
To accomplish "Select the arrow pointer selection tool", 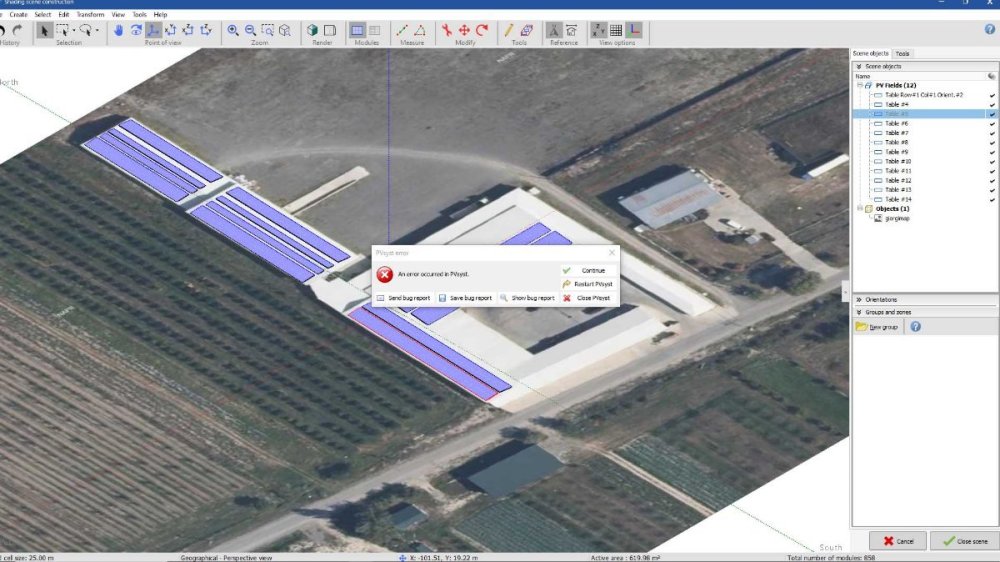I will click(44, 30).
